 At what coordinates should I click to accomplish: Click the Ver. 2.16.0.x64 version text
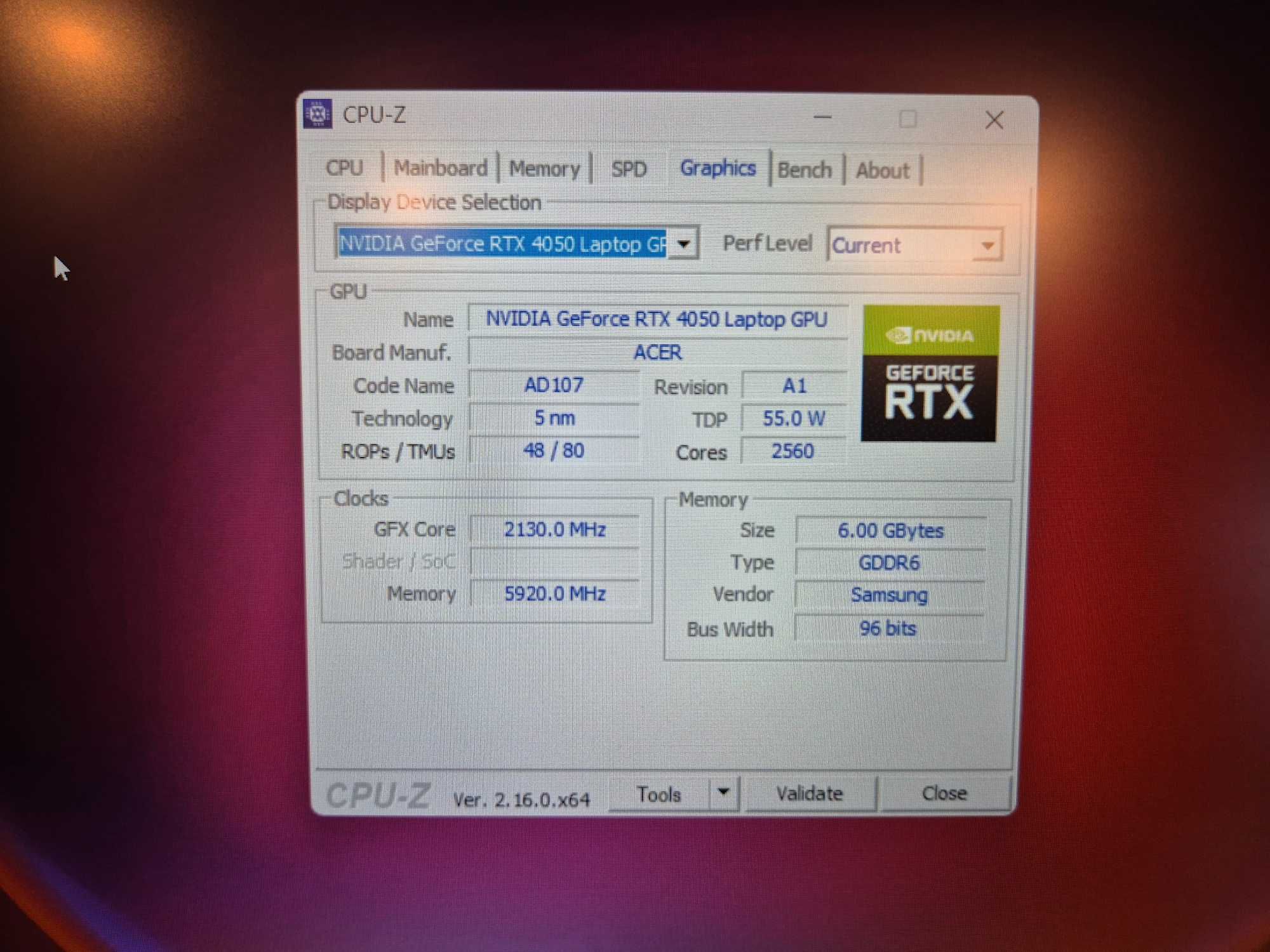point(521,800)
